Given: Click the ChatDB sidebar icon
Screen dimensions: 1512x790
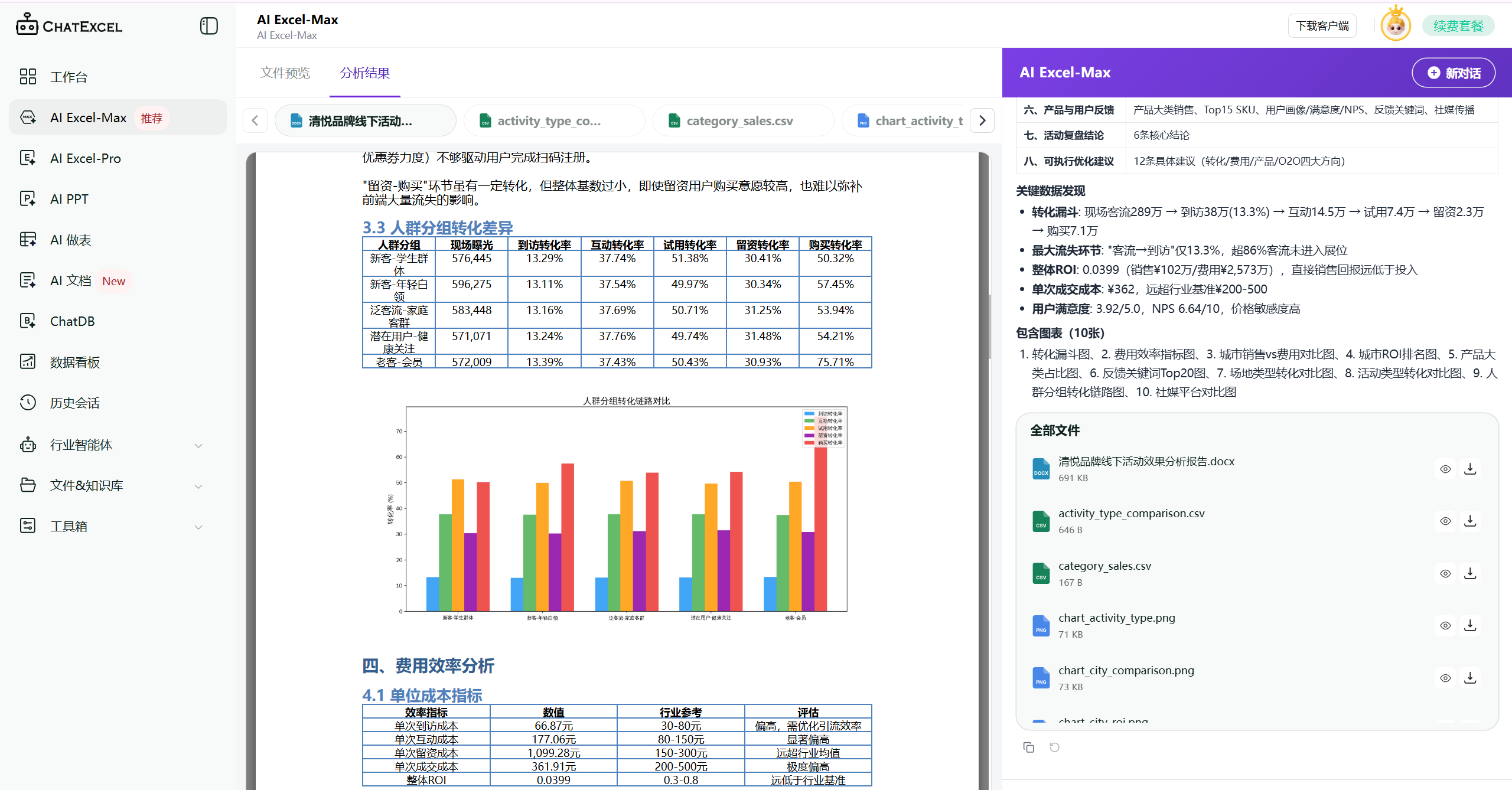Looking at the screenshot, I should coord(28,321).
